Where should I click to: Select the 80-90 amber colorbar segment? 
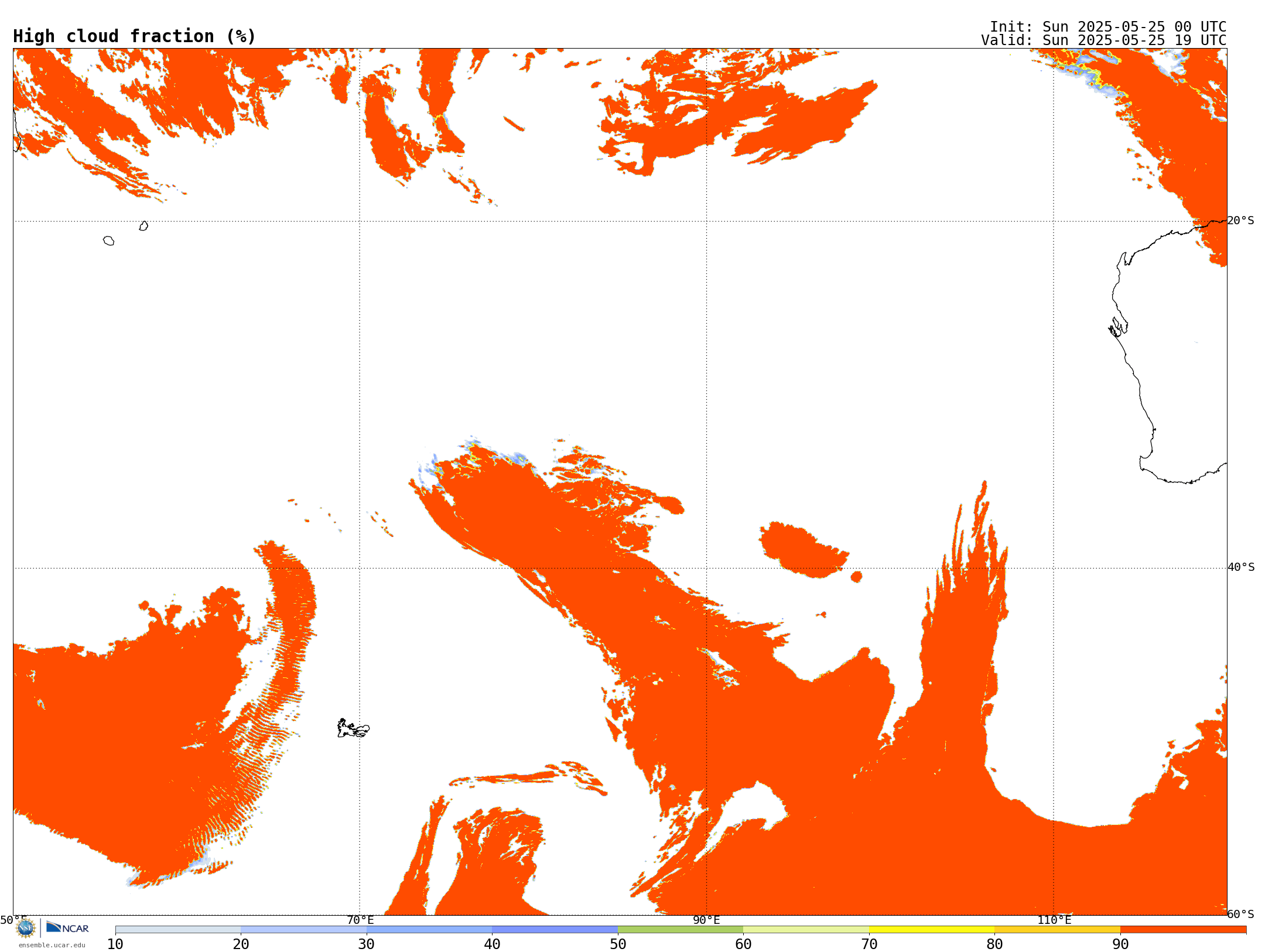1057,930
